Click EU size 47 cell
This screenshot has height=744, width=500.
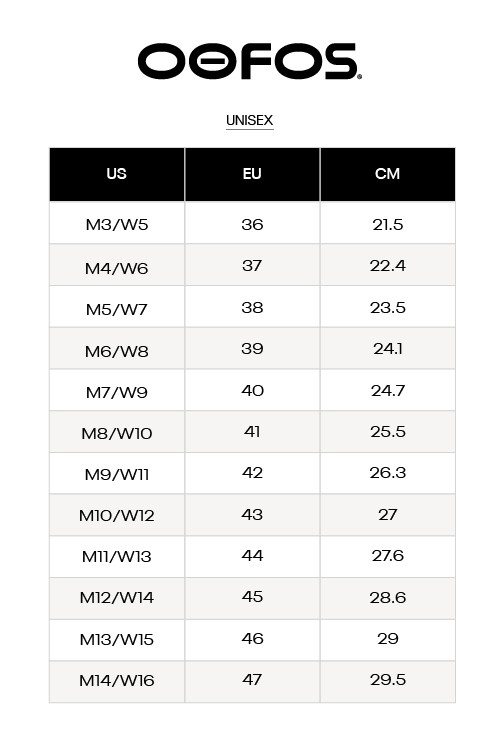252,681
